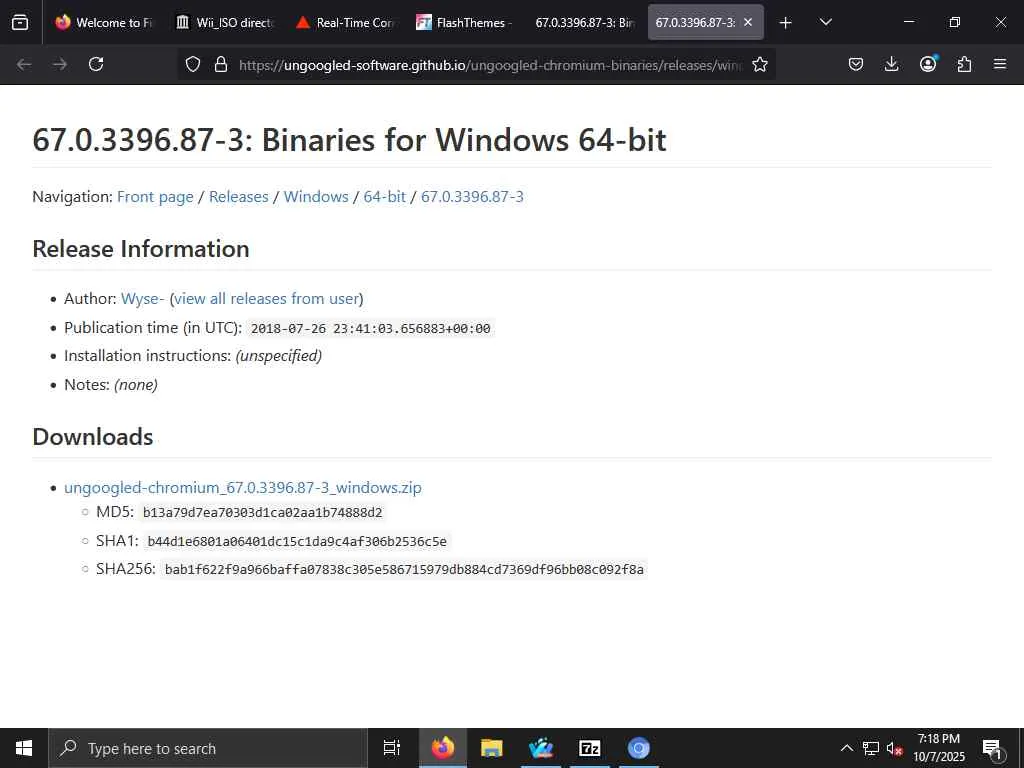Open Firefox from the taskbar
The image size is (1024, 768).
(x=443, y=748)
